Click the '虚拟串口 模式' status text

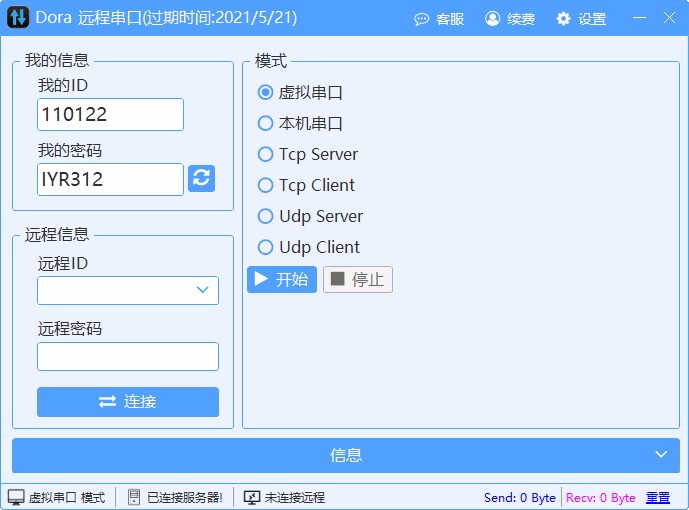tap(67, 497)
